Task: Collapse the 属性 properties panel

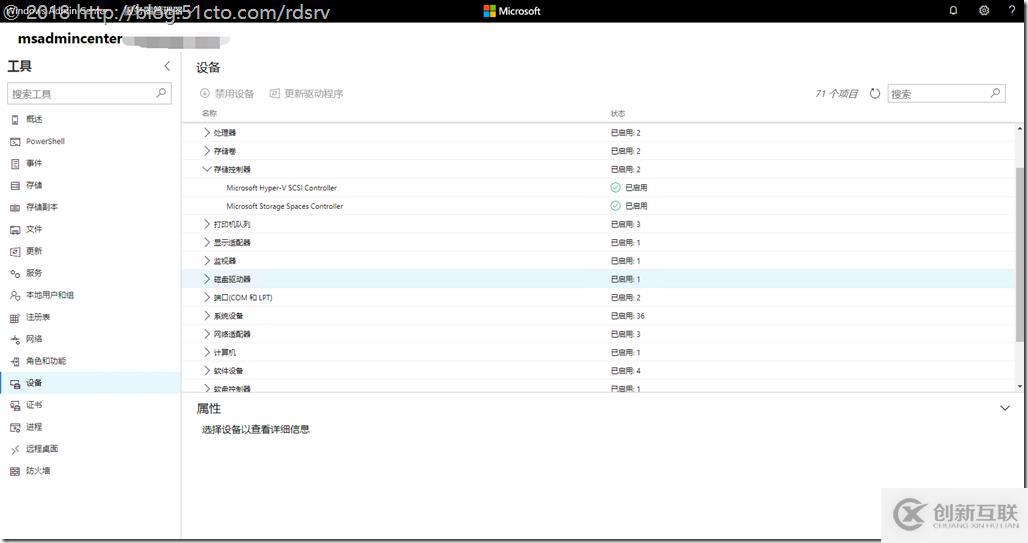Action: 1004,408
